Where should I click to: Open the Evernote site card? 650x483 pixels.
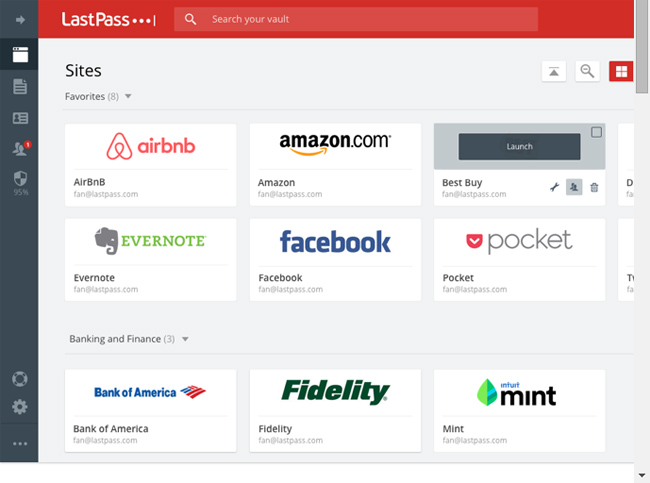[x=150, y=260]
